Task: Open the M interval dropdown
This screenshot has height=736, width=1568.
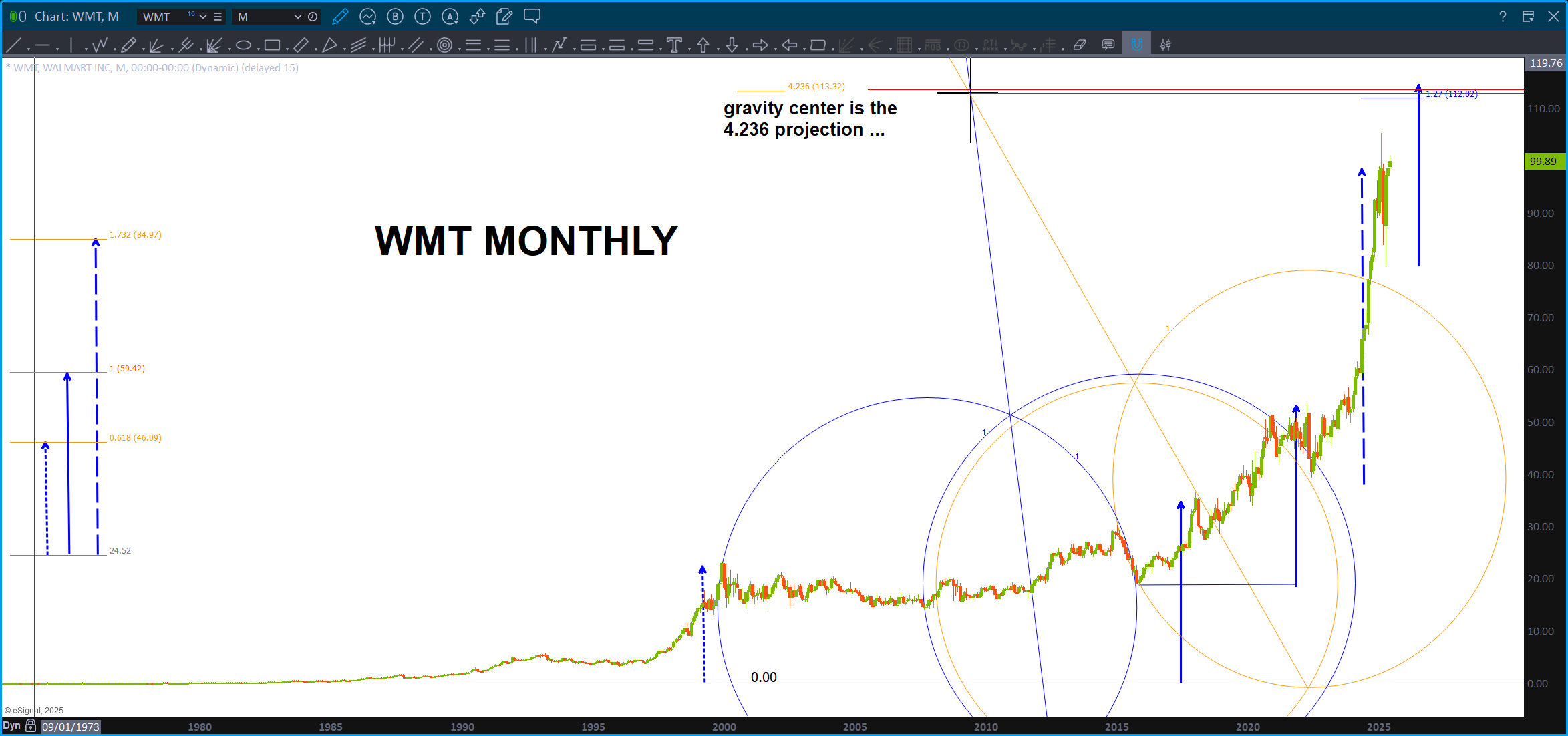Action: point(297,17)
